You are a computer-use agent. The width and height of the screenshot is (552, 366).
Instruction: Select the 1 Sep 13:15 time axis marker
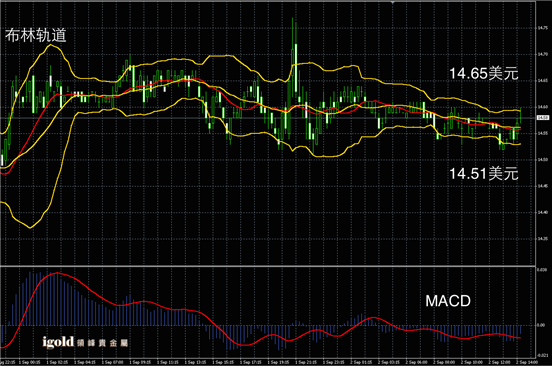pyautogui.click(x=195, y=362)
